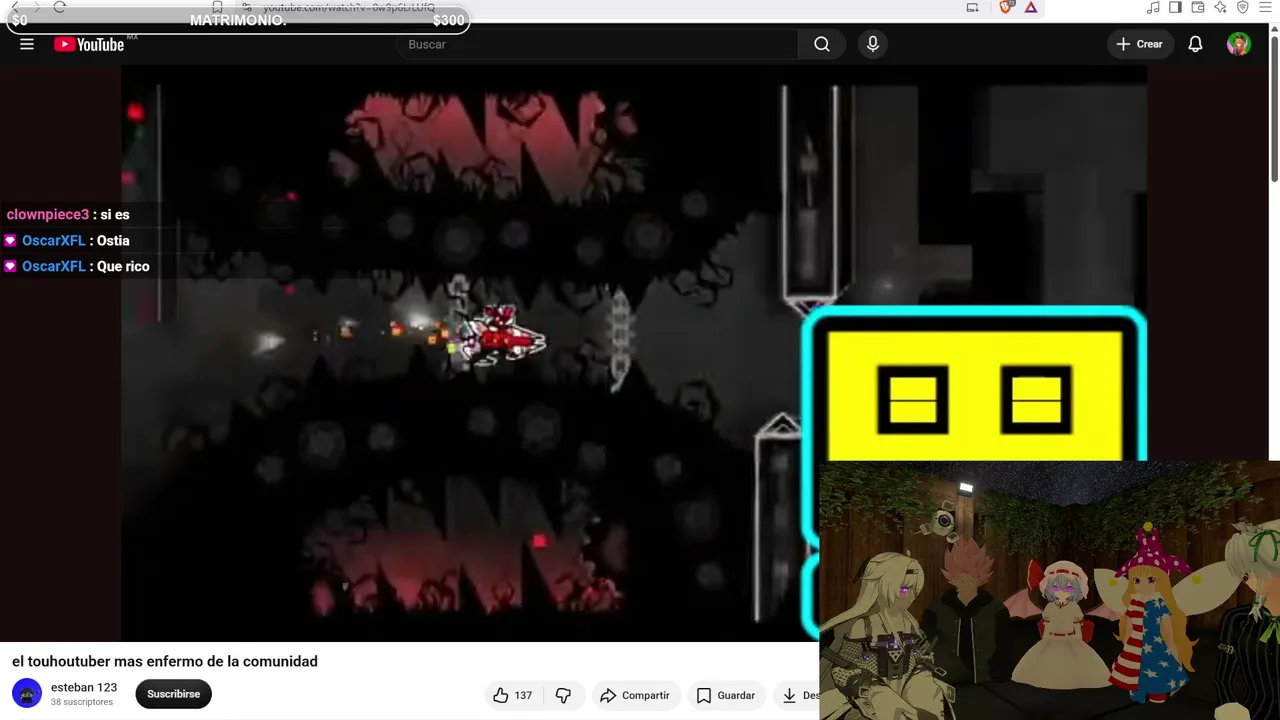Open the music note playlist icon in browser toolbar

pos(1153,7)
